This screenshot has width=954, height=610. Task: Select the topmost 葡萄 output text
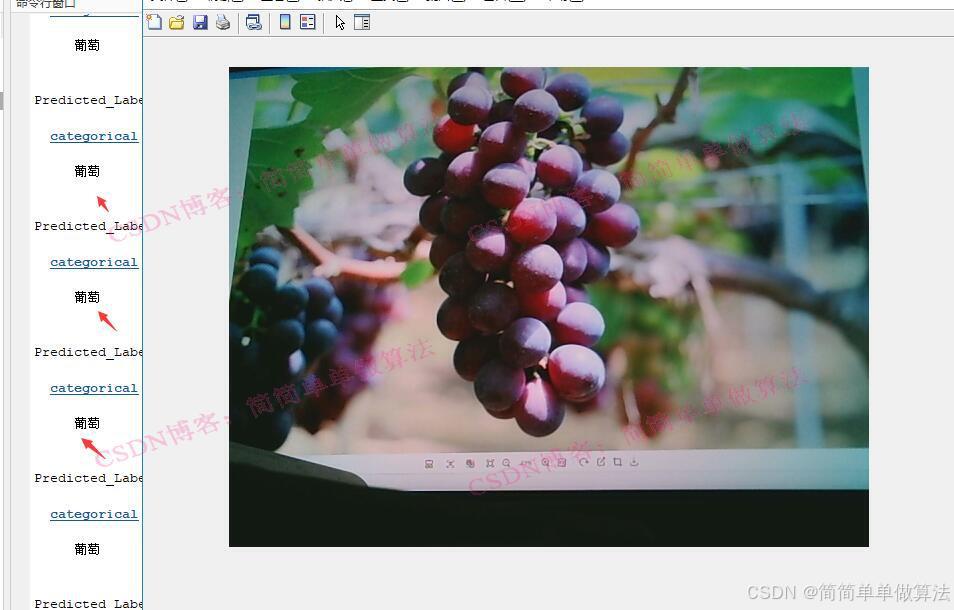pos(87,45)
